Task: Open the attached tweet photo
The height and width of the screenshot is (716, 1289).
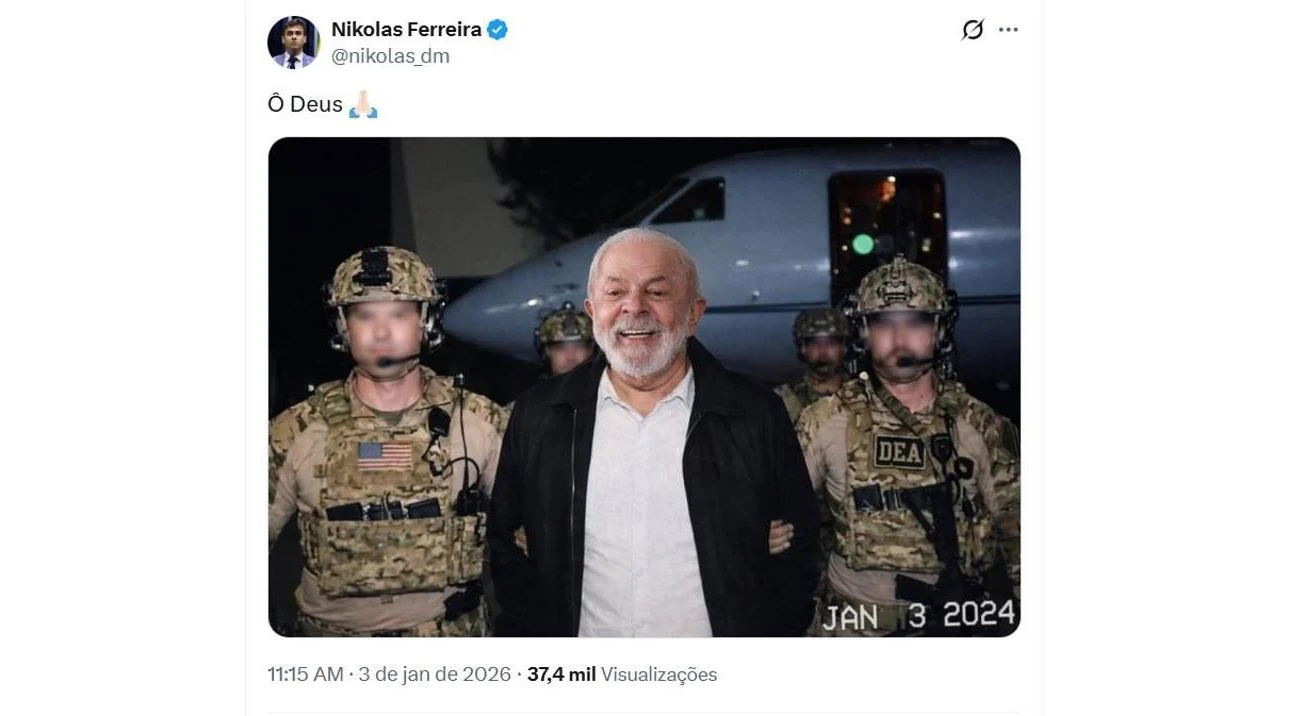Action: (644, 387)
